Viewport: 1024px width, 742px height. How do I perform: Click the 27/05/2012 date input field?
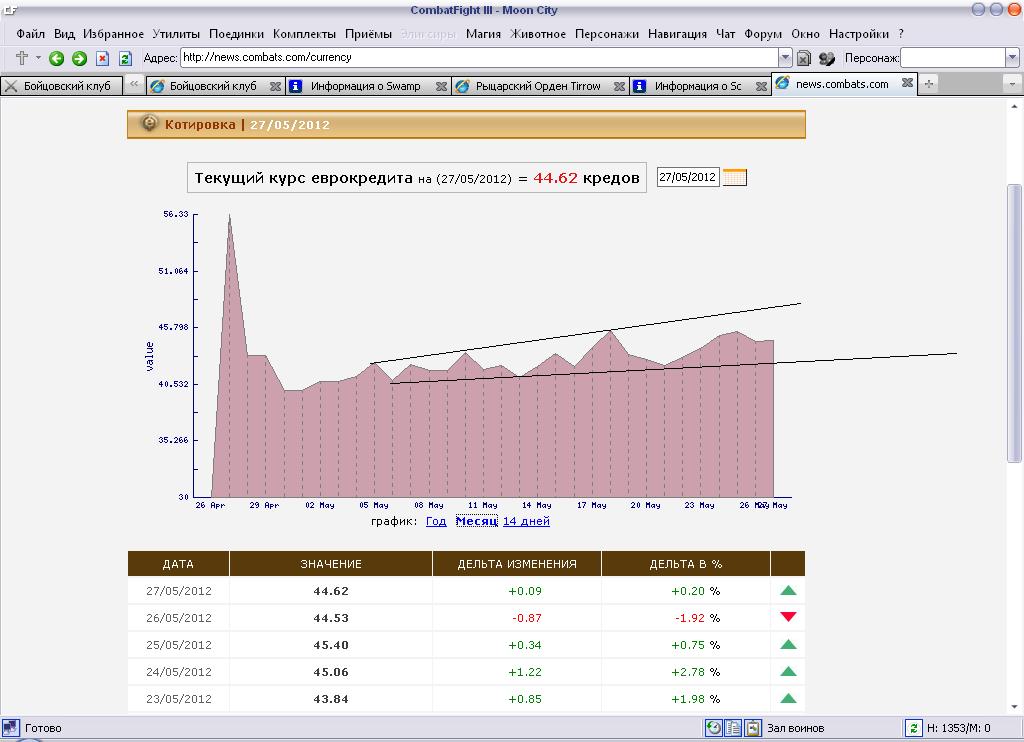click(688, 177)
